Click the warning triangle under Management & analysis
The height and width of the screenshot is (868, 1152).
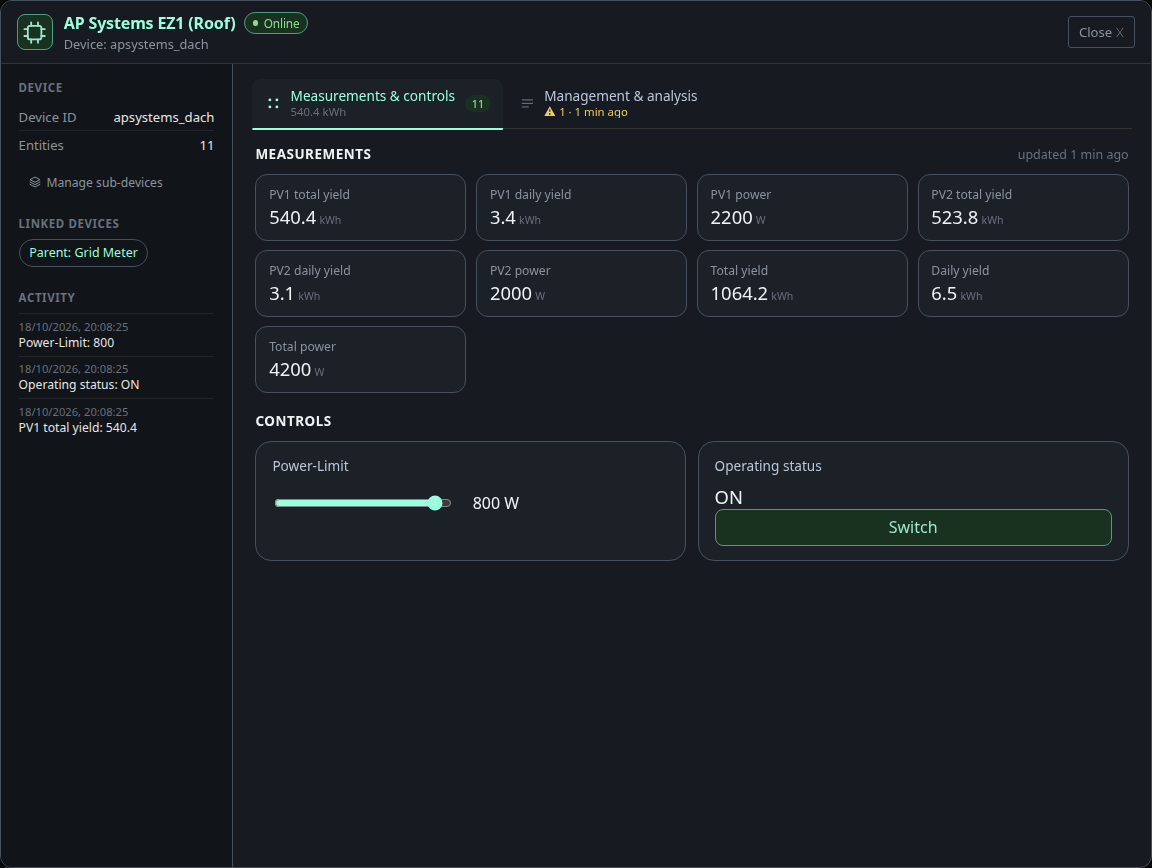550,112
